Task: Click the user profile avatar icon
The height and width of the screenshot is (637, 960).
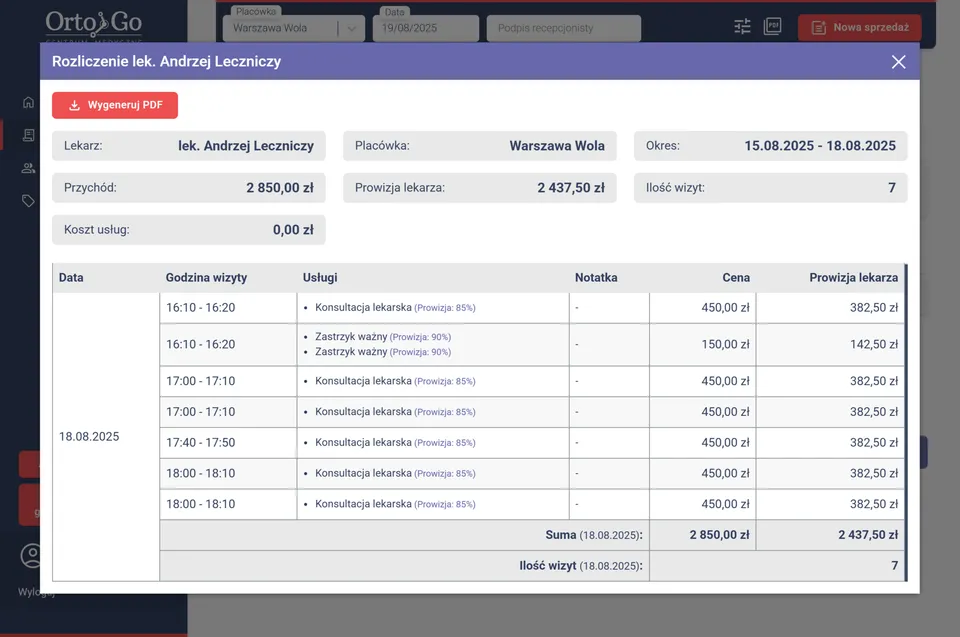Action: pos(32,556)
